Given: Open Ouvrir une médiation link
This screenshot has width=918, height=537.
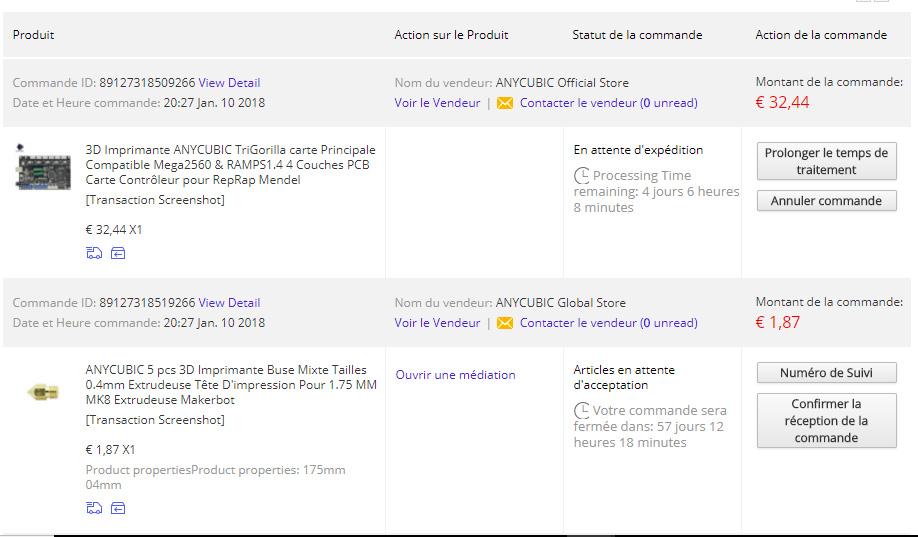Looking at the screenshot, I should [455, 375].
